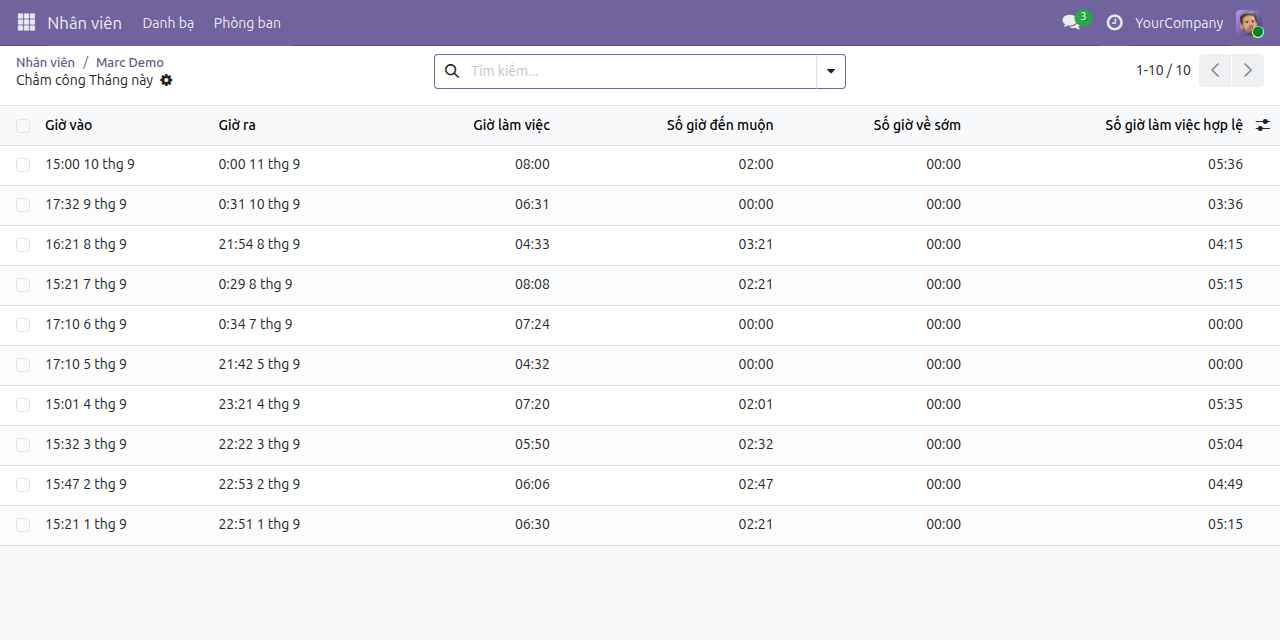Click the magnifier search icon
The image size is (1280, 640).
click(x=451, y=71)
